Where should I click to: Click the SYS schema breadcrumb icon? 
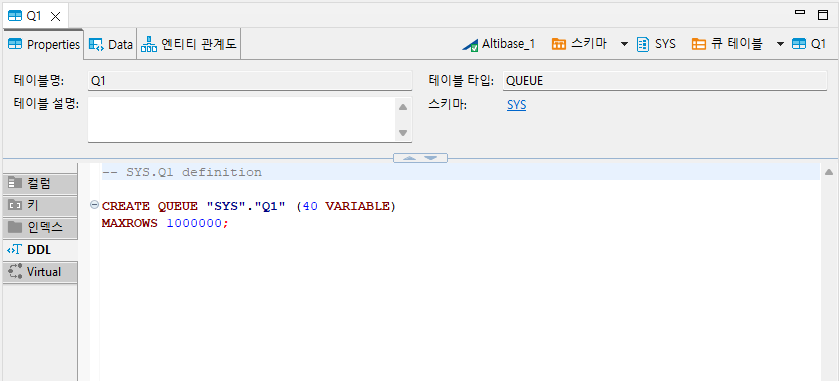(643, 44)
